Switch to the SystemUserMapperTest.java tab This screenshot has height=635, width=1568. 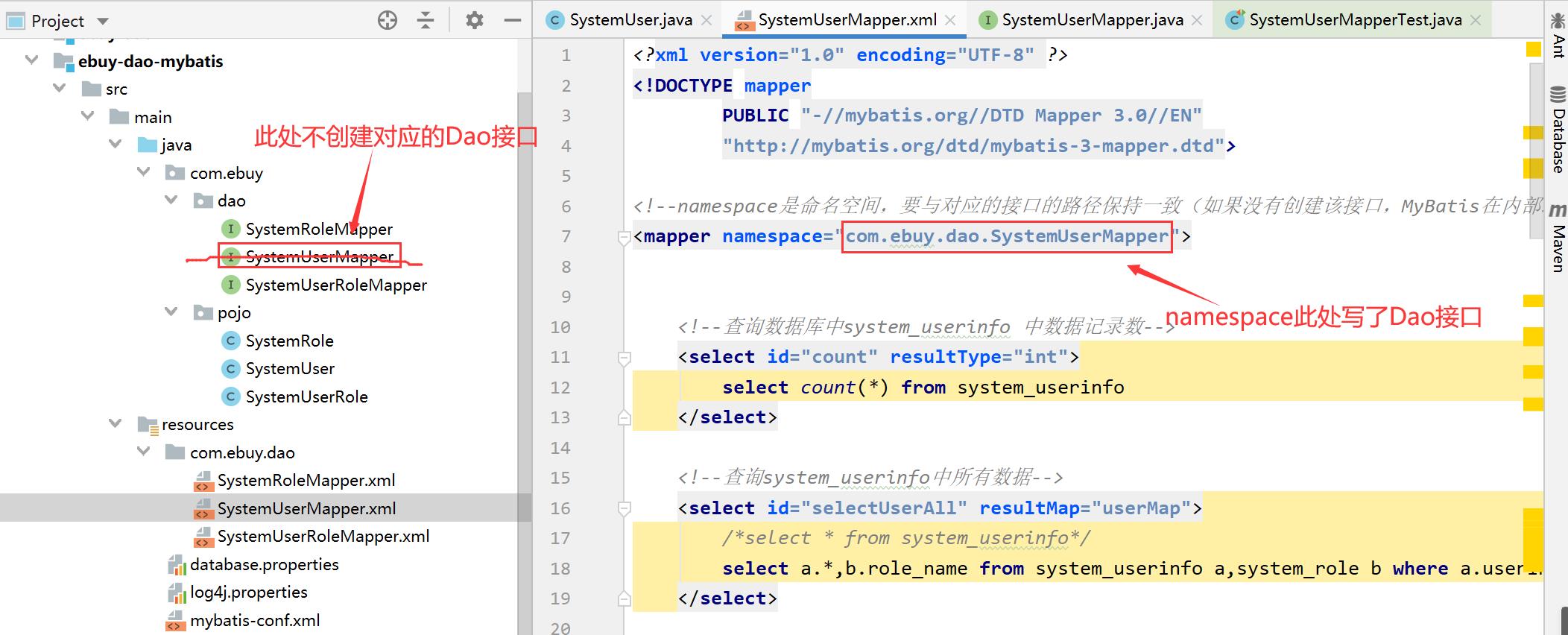pyautogui.click(x=1355, y=20)
